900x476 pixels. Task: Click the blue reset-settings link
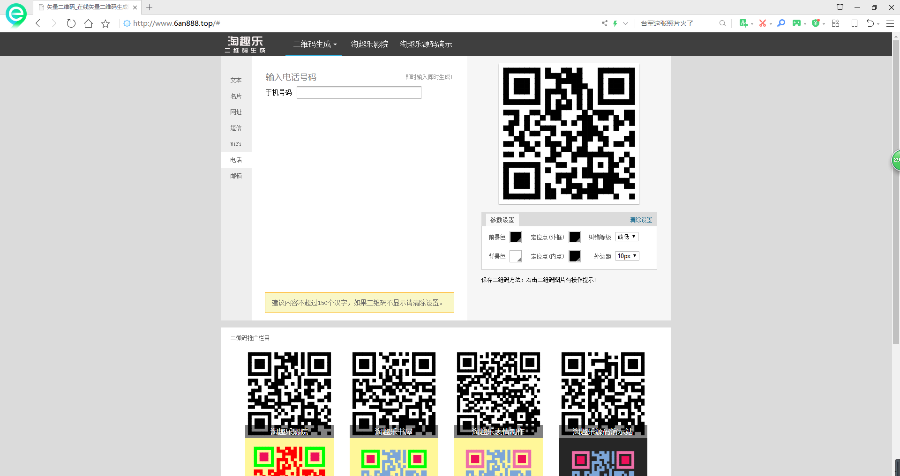point(641,220)
